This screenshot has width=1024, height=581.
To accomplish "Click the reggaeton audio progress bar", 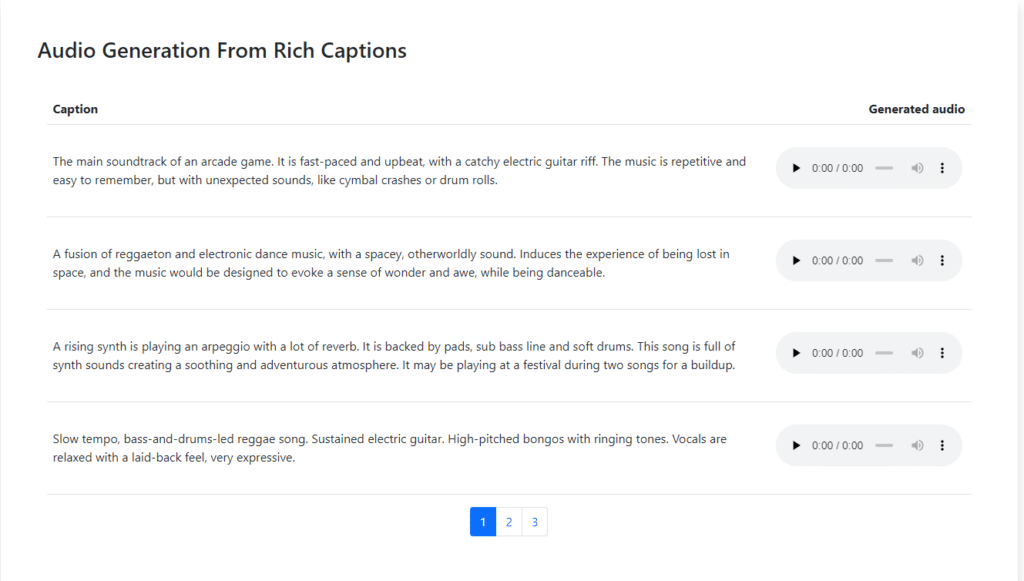I will point(884,260).
